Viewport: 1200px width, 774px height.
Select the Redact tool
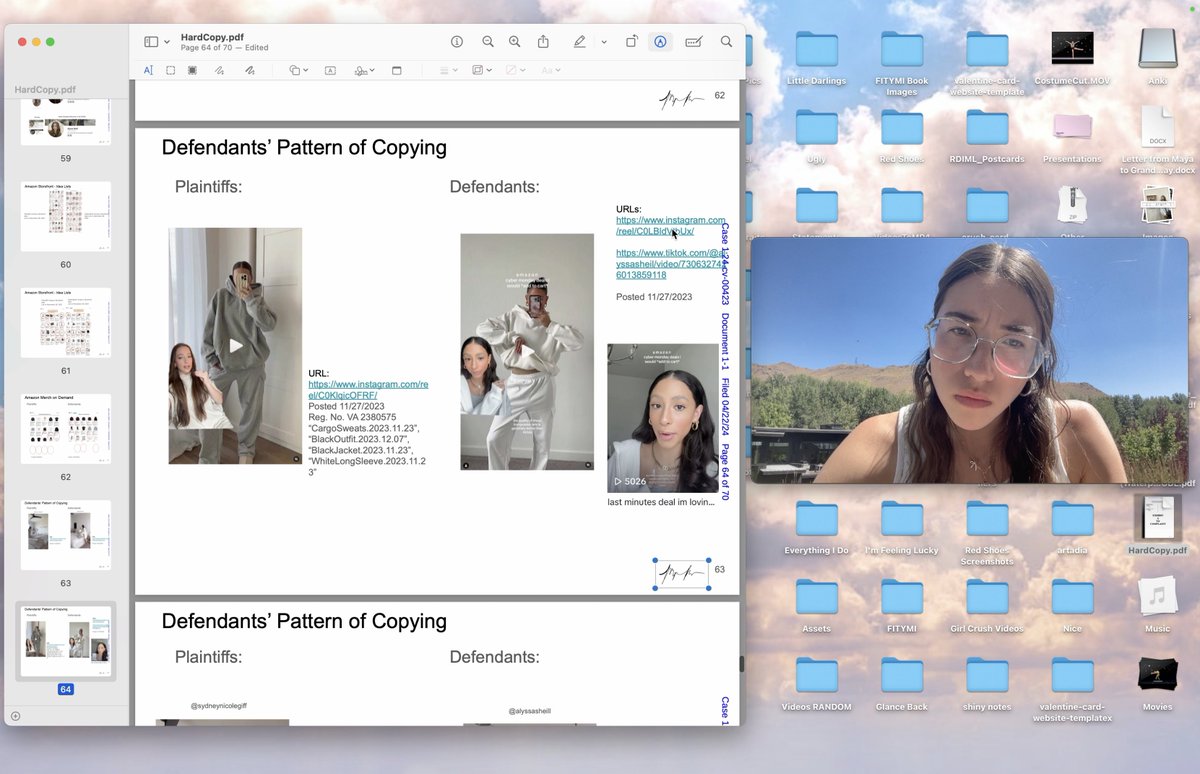tap(192, 70)
